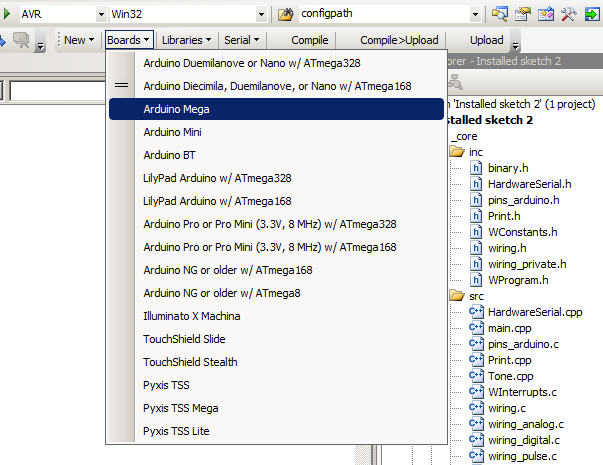Choose TouchShield Stealth board

pyautogui.click(x=277, y=362)
